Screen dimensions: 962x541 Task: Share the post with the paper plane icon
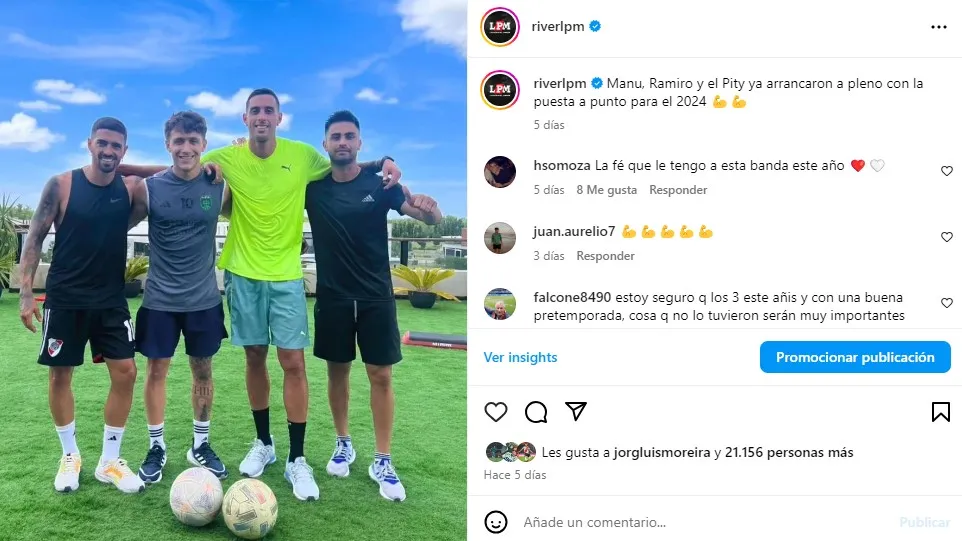[575, 411]
